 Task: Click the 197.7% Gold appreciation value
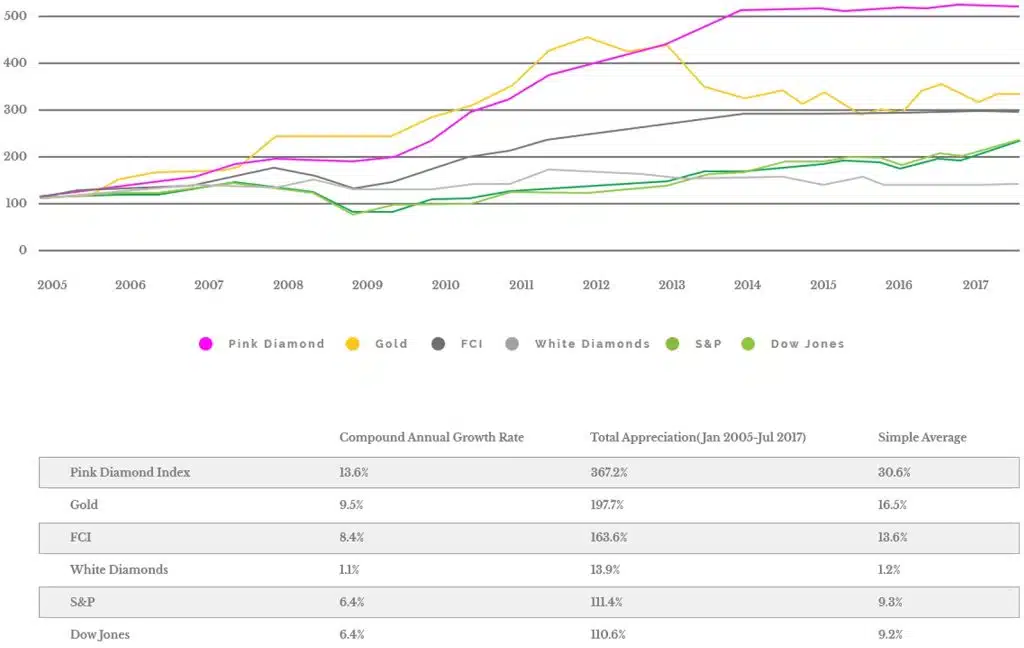pyautogui.click(x=607, y=505)
